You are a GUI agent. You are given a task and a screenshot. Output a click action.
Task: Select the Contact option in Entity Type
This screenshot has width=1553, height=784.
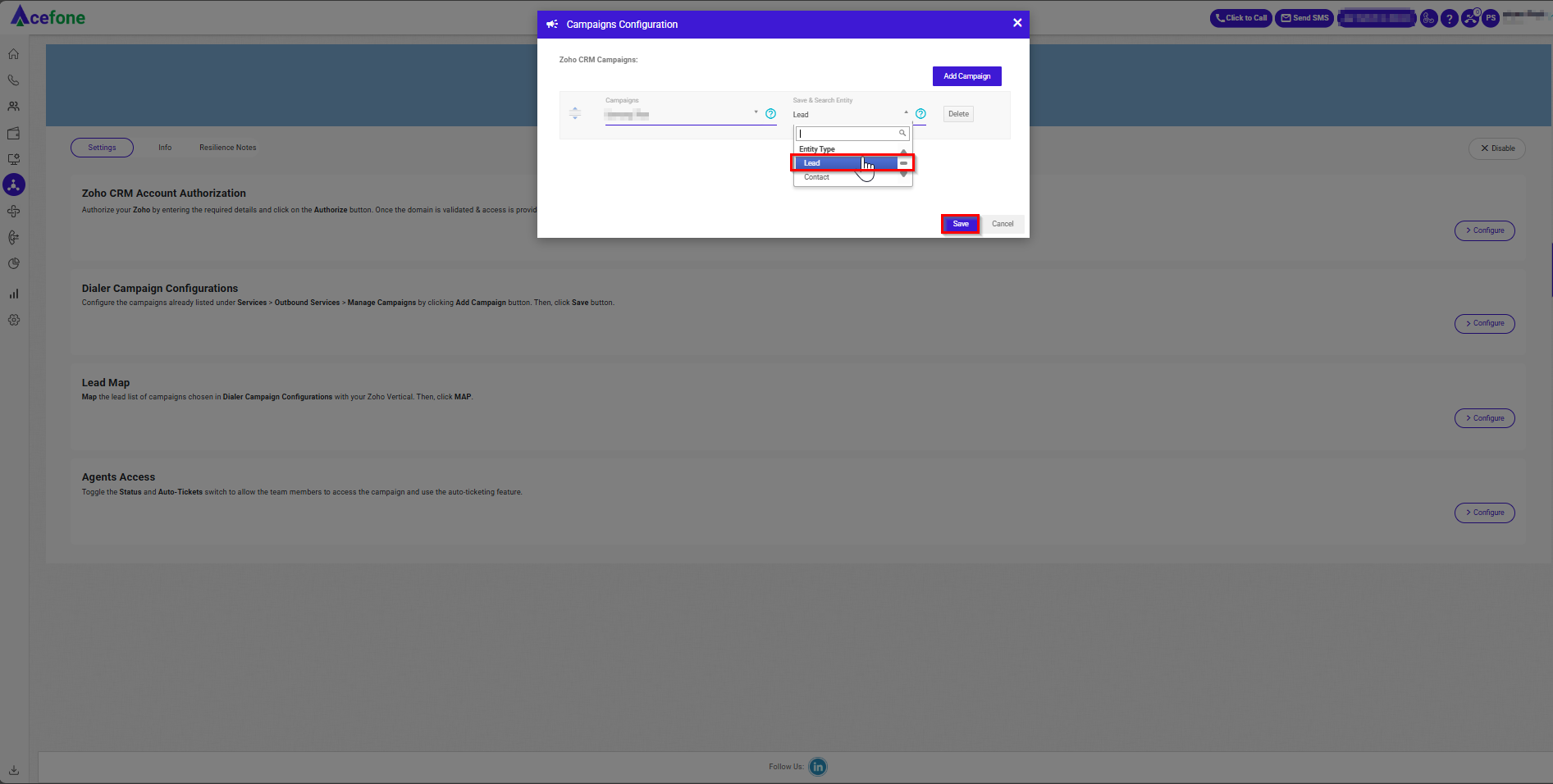[x=847, y=177]
